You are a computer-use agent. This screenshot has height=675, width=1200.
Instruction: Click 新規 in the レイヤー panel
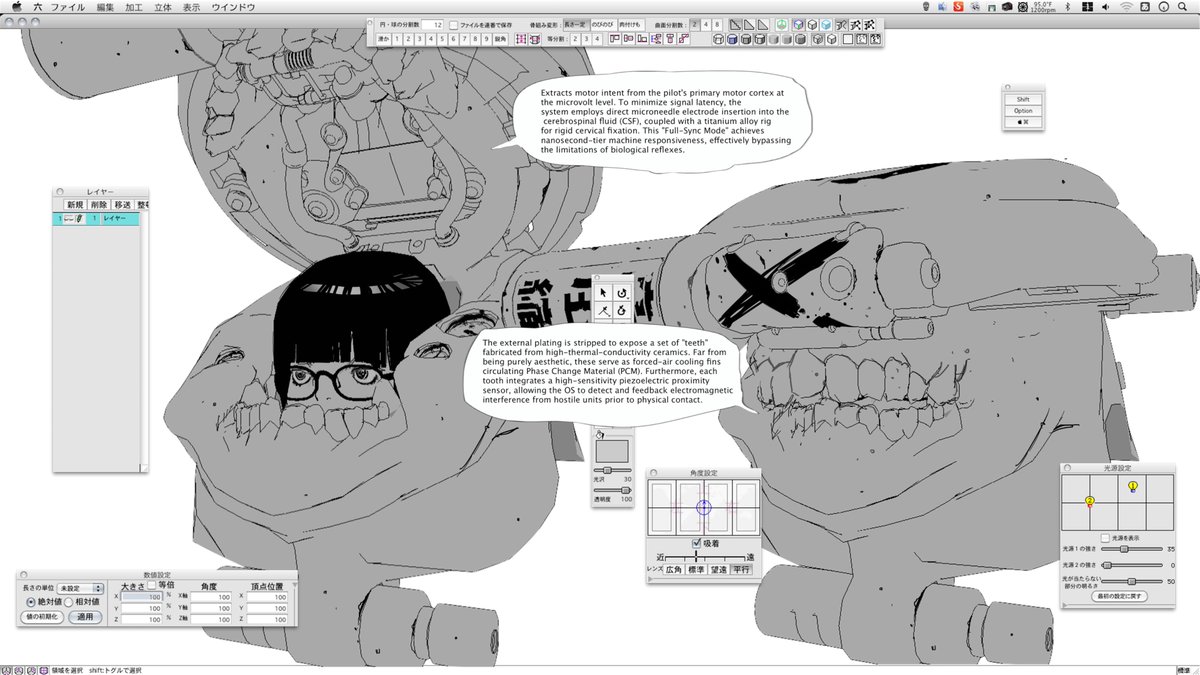click(x=75, y=205)
